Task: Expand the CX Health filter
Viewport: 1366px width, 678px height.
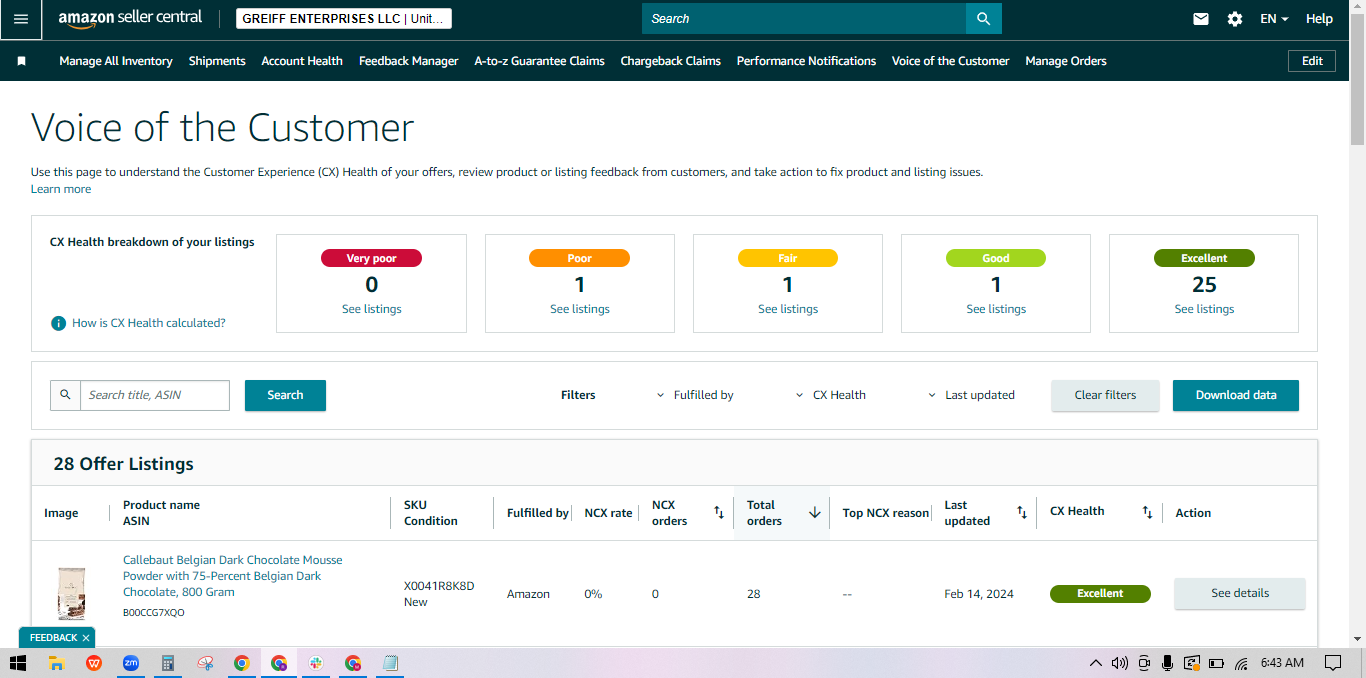Action: (x=830, y=395)
